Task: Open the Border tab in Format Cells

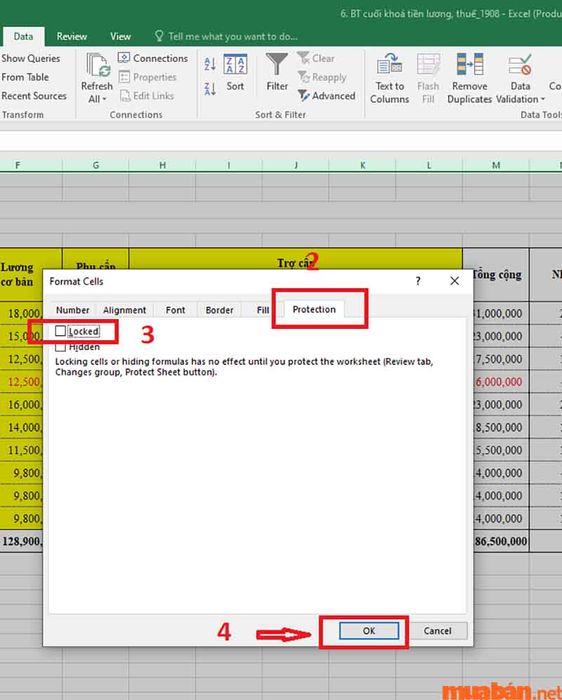Action: [x=219, y=310]
